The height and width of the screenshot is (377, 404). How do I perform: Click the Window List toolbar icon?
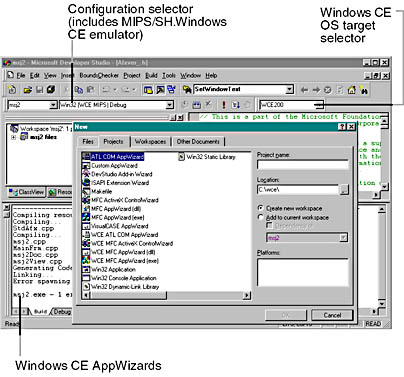172,90
